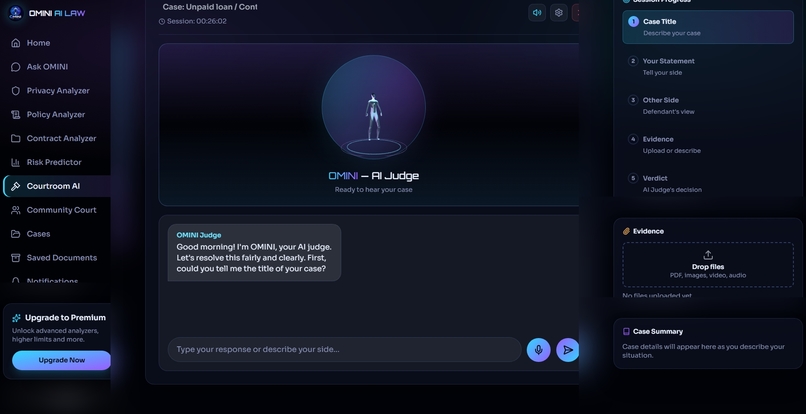806x414 pixels.
Task: Open Contract Analyzer page
Action: (57, 138)
